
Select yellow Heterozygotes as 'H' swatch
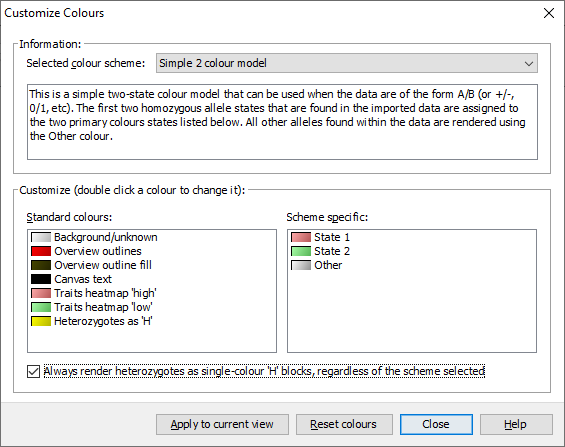coord(41,321)
